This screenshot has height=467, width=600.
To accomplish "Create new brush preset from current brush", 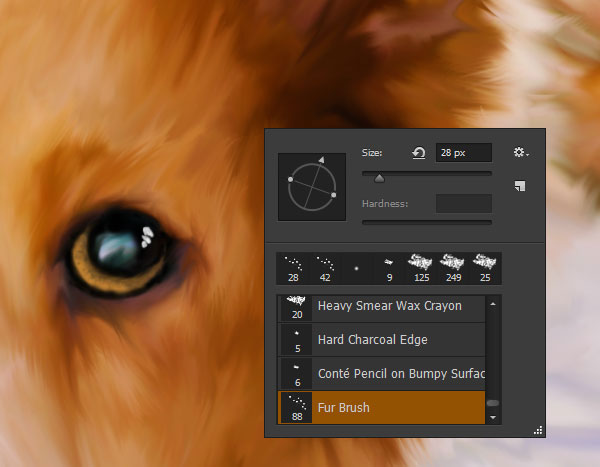I will (x=520, y=186).
